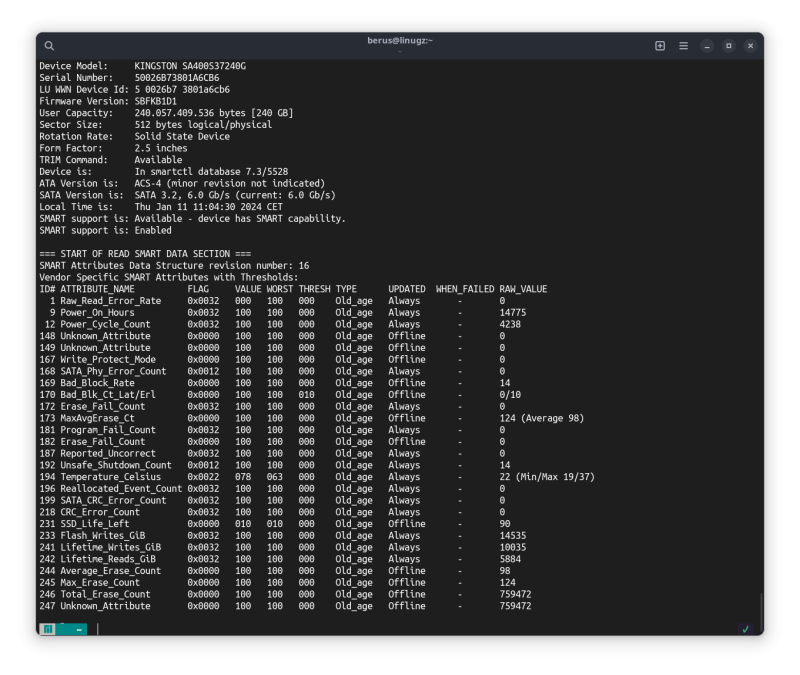The image size is (800, 675).
Task: Click Unsafe_Shutdown_Count attribute name
Action: 116,465
